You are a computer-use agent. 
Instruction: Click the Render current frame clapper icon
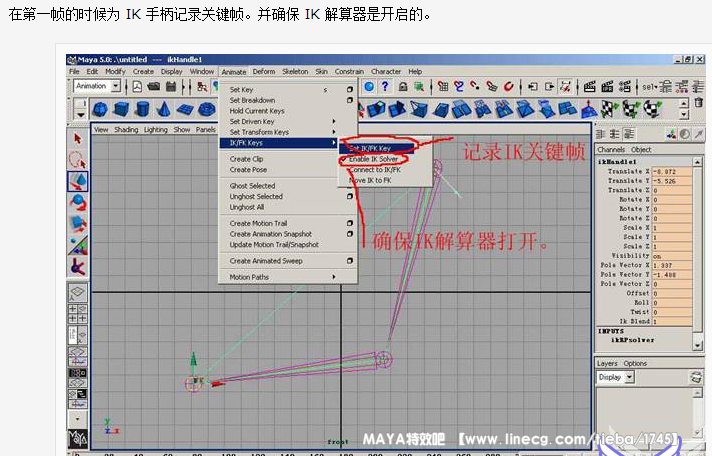click(x=589, y=86)
